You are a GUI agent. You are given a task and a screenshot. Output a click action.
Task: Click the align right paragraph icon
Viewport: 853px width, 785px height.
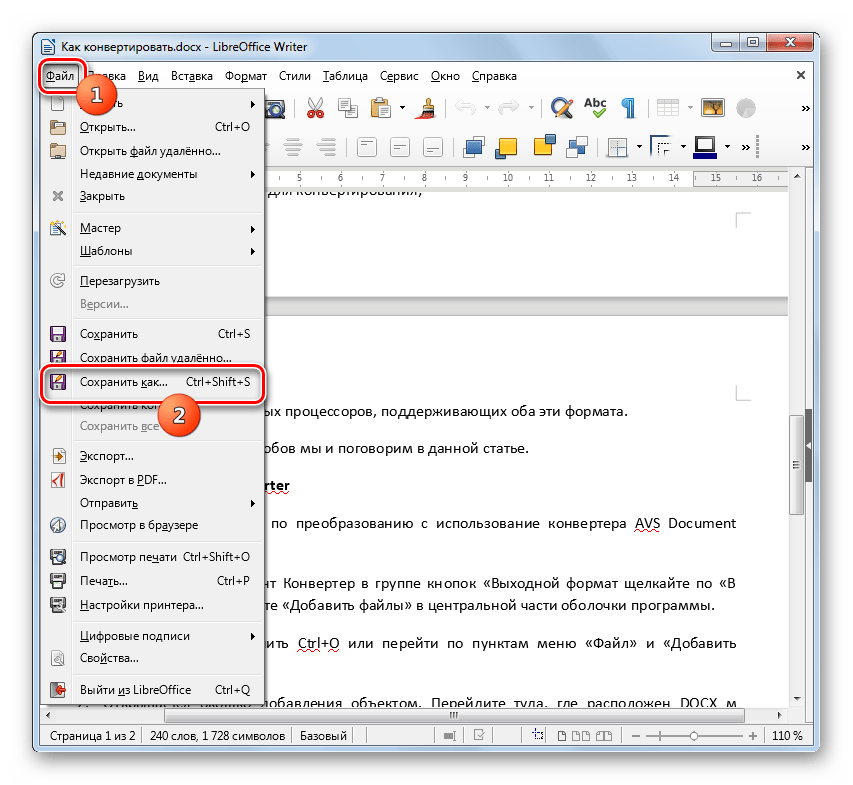326,147
